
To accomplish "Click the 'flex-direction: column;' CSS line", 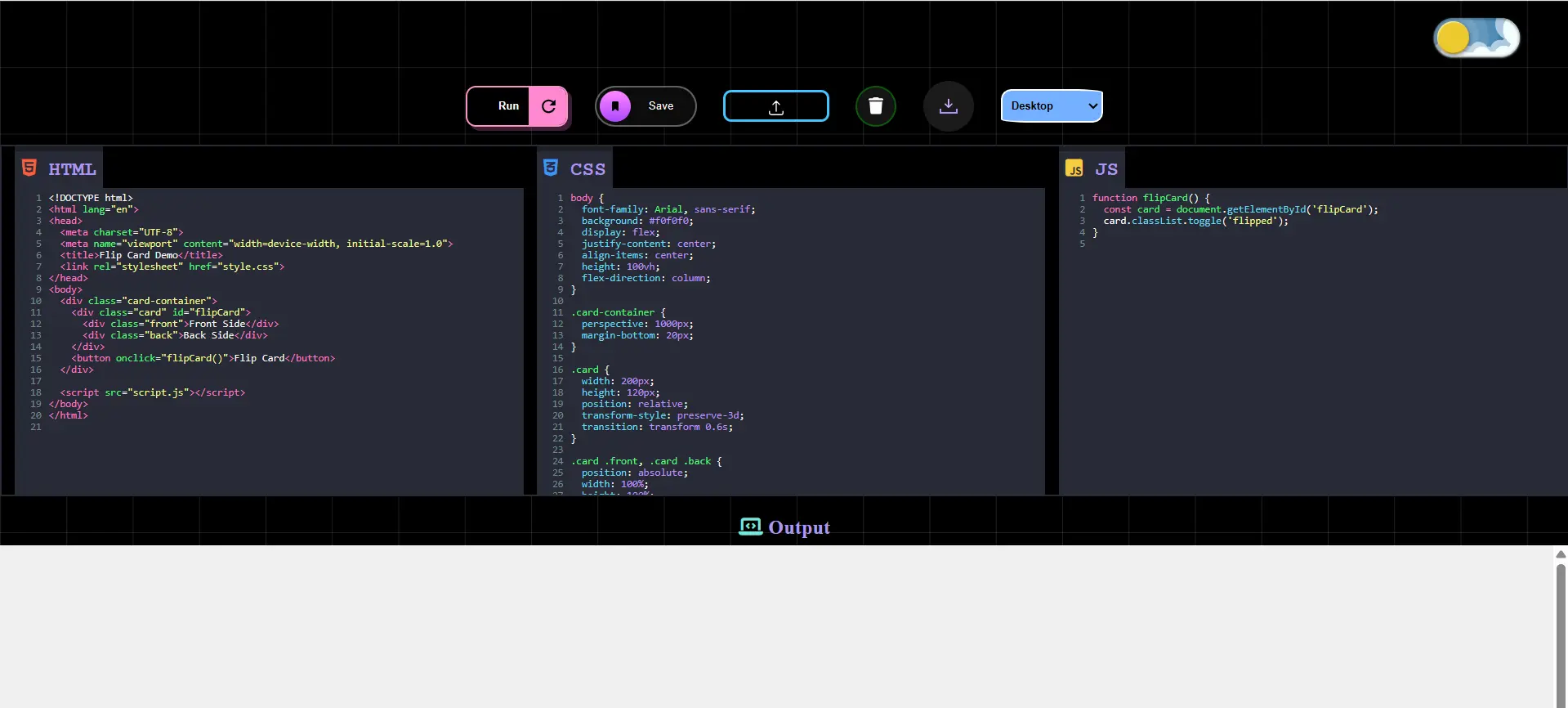I will pos(646,278).
